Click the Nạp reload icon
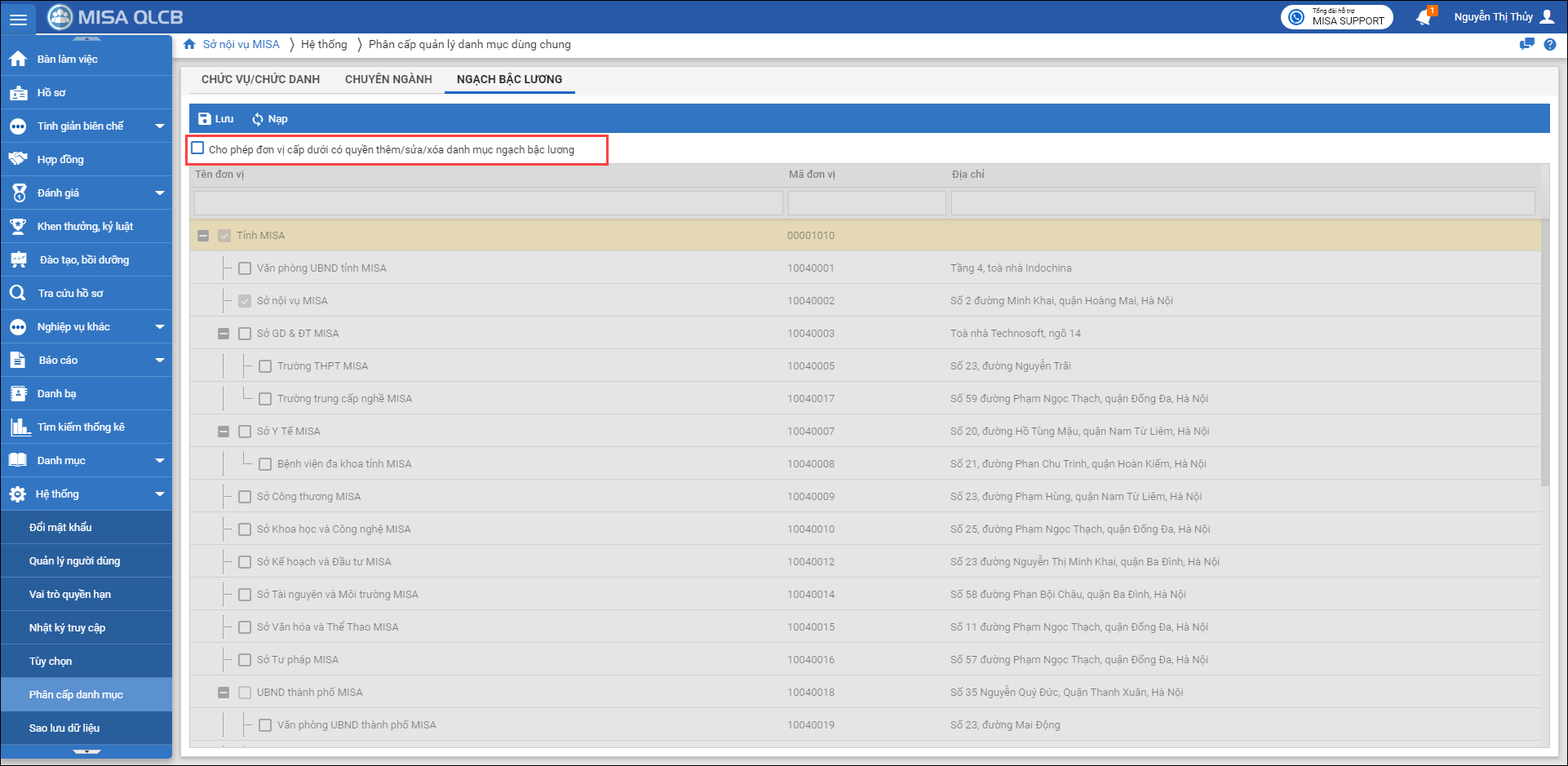This screenshot has height=766, width=1568. (258, 119)
